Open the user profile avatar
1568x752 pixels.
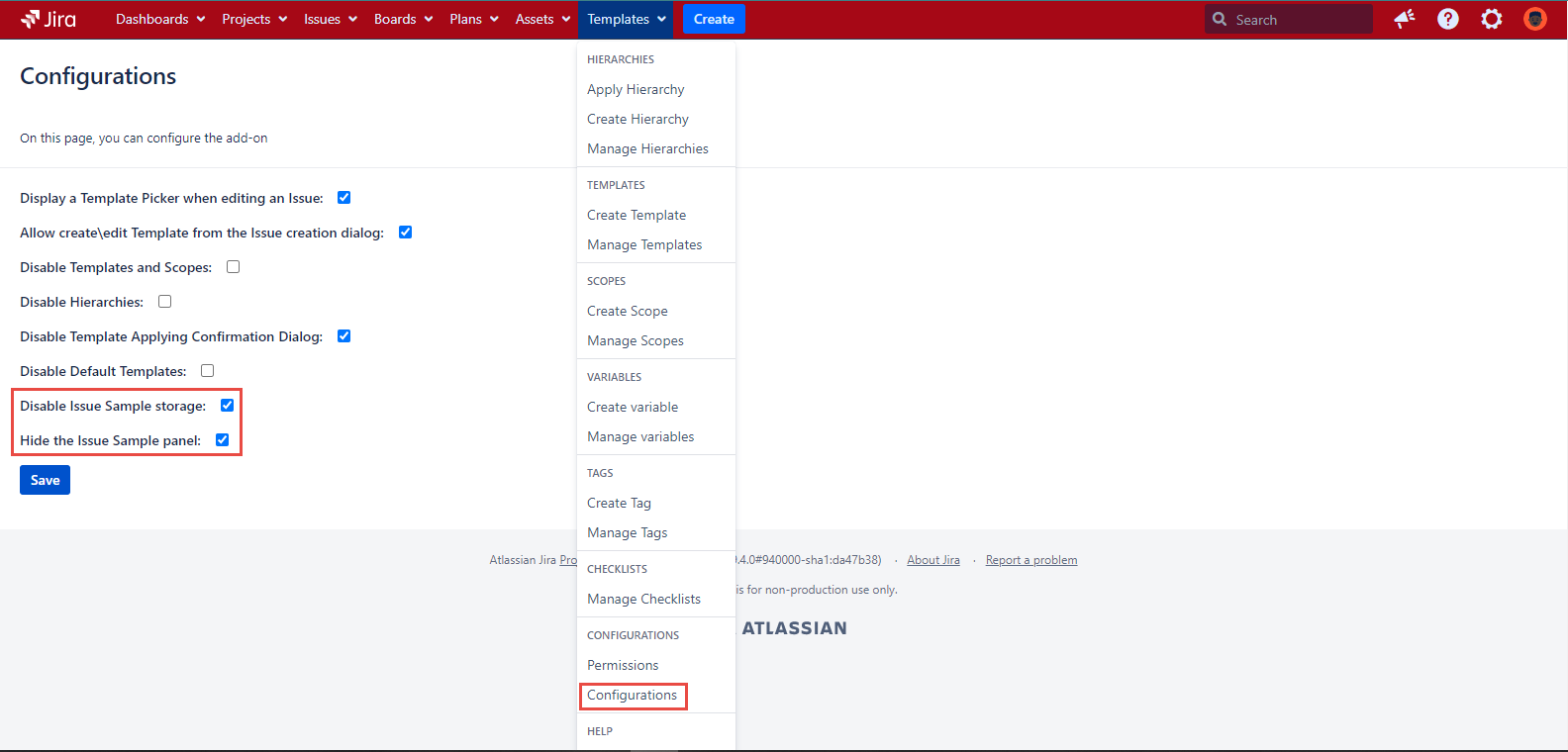coord(1534,19)
